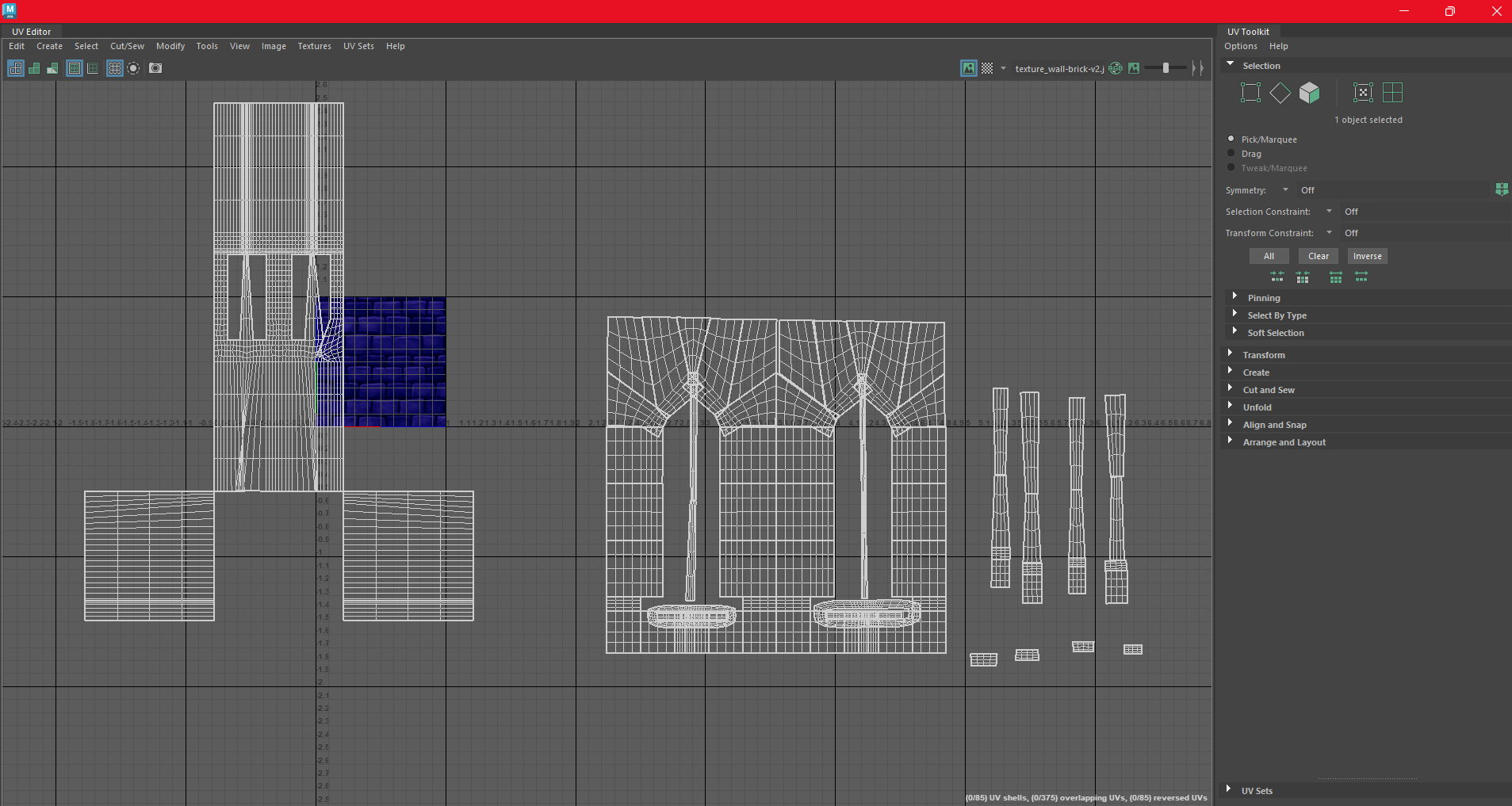Click the symmetrize icon beside Symmetry field
1512x806 pixels.
tap(1502, 189)
